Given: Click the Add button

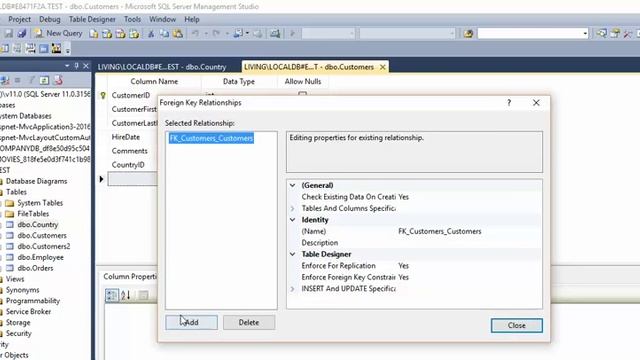Looking at the screenshot, I should click(x=191, y=322).
